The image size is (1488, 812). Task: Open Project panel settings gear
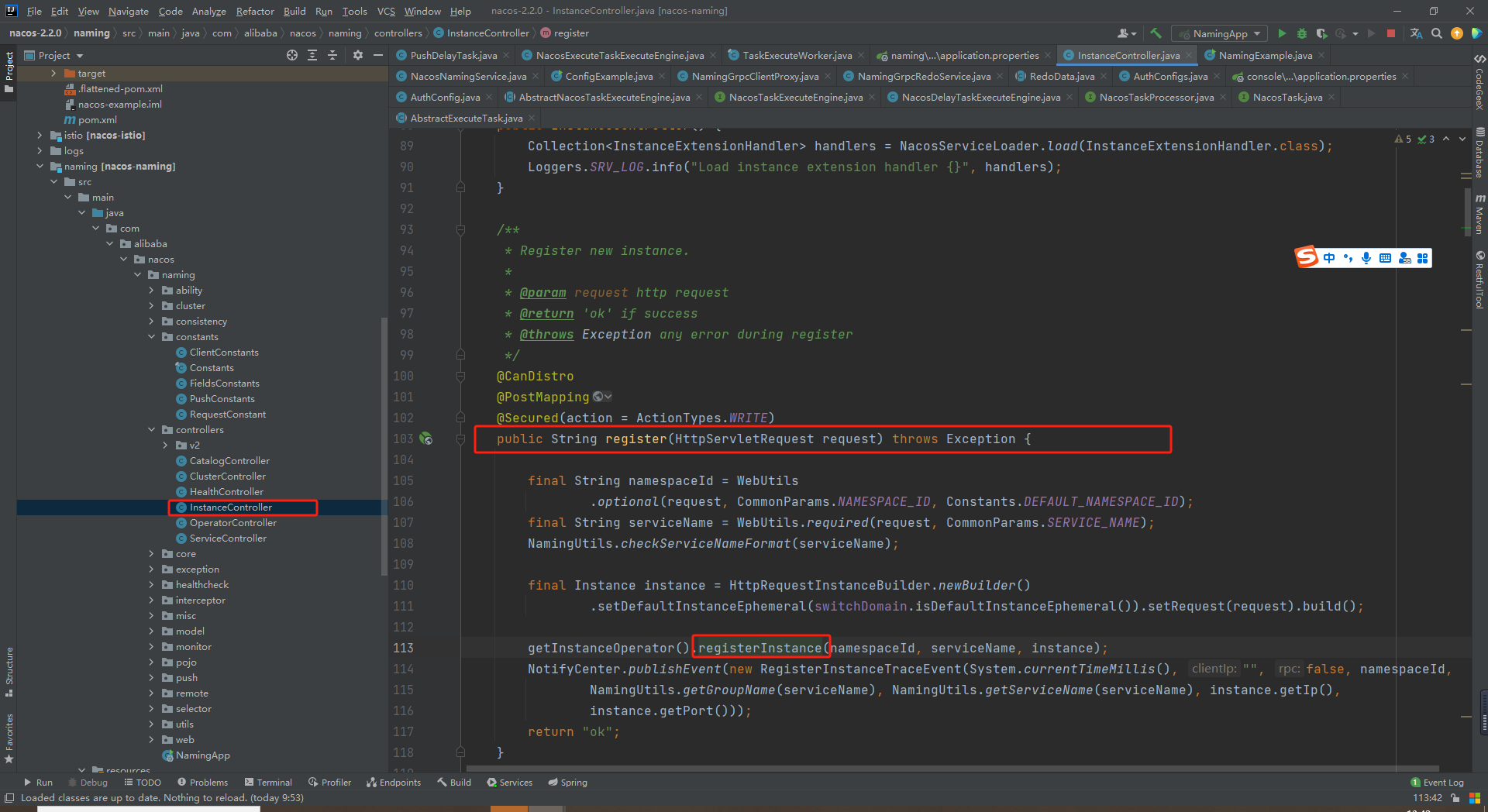[357, 55]
